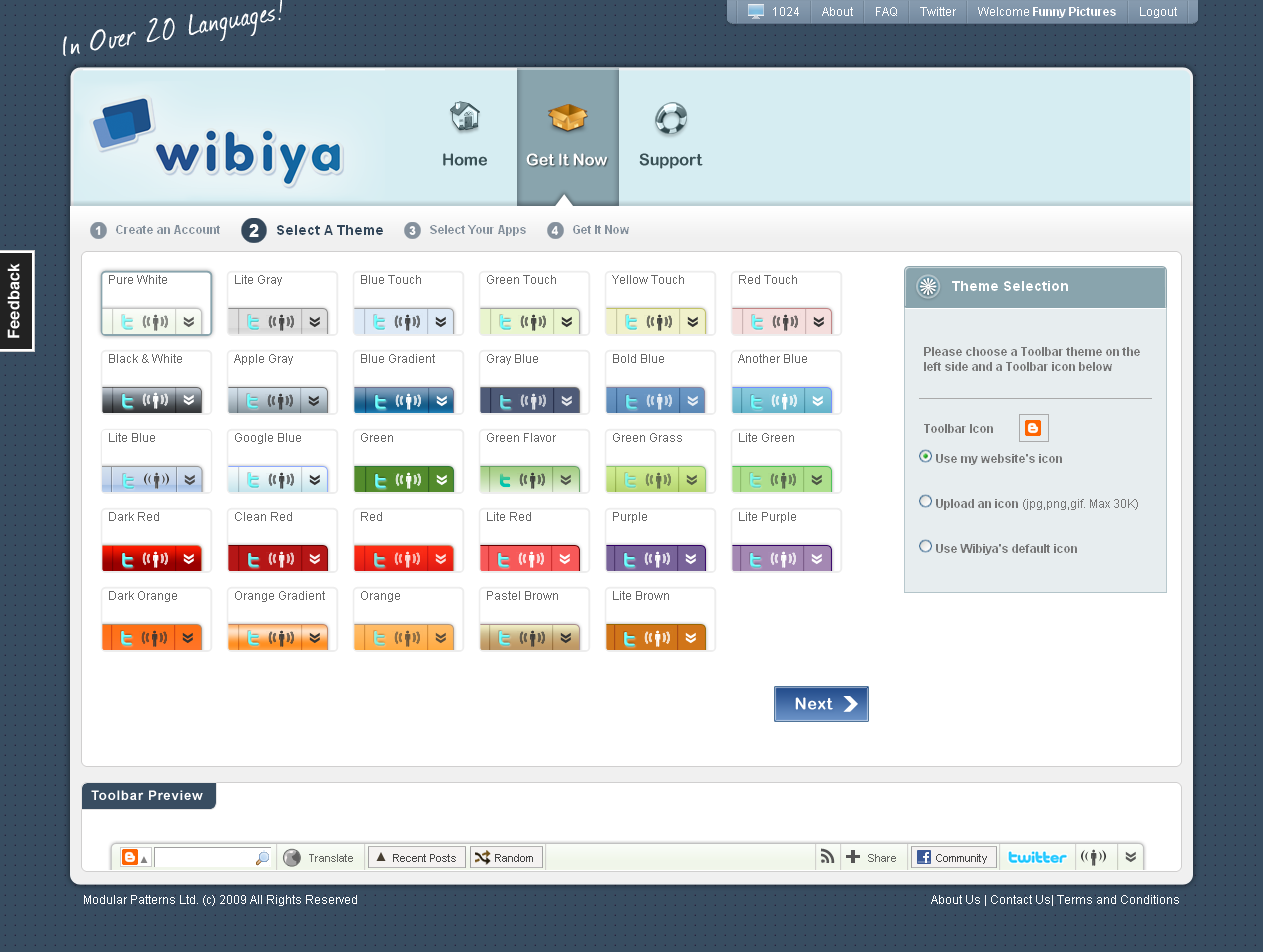Choose the Gray Blue theme
The width and height of the screenshot is (1263, 952).
coord(534,382)
